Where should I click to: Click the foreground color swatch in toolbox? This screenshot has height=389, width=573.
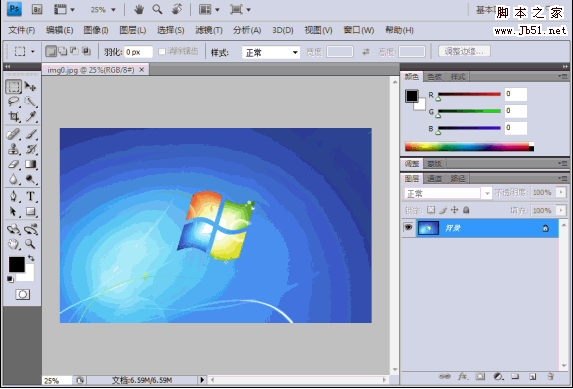(x=16, y=264)
